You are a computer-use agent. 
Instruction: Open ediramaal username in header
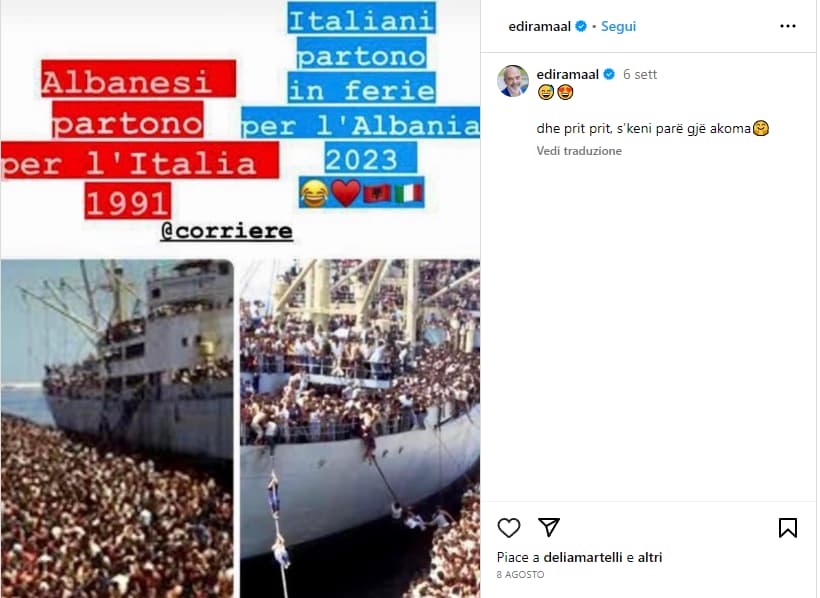coord(539,26)
